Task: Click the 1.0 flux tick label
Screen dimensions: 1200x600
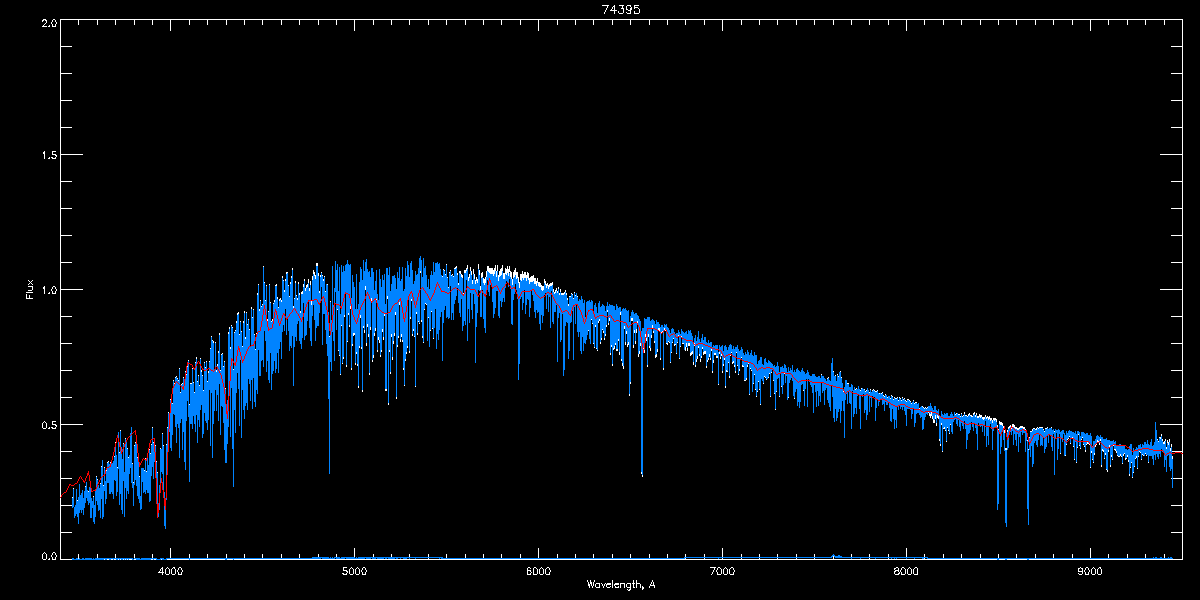Action: [x=48, y=290]
